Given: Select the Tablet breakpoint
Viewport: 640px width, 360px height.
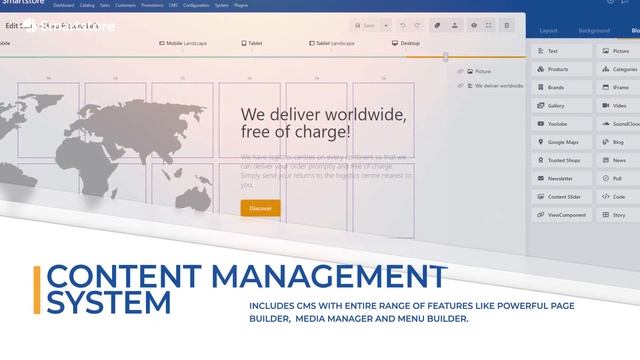Looking at the screenshot, I should click(251, 43).
